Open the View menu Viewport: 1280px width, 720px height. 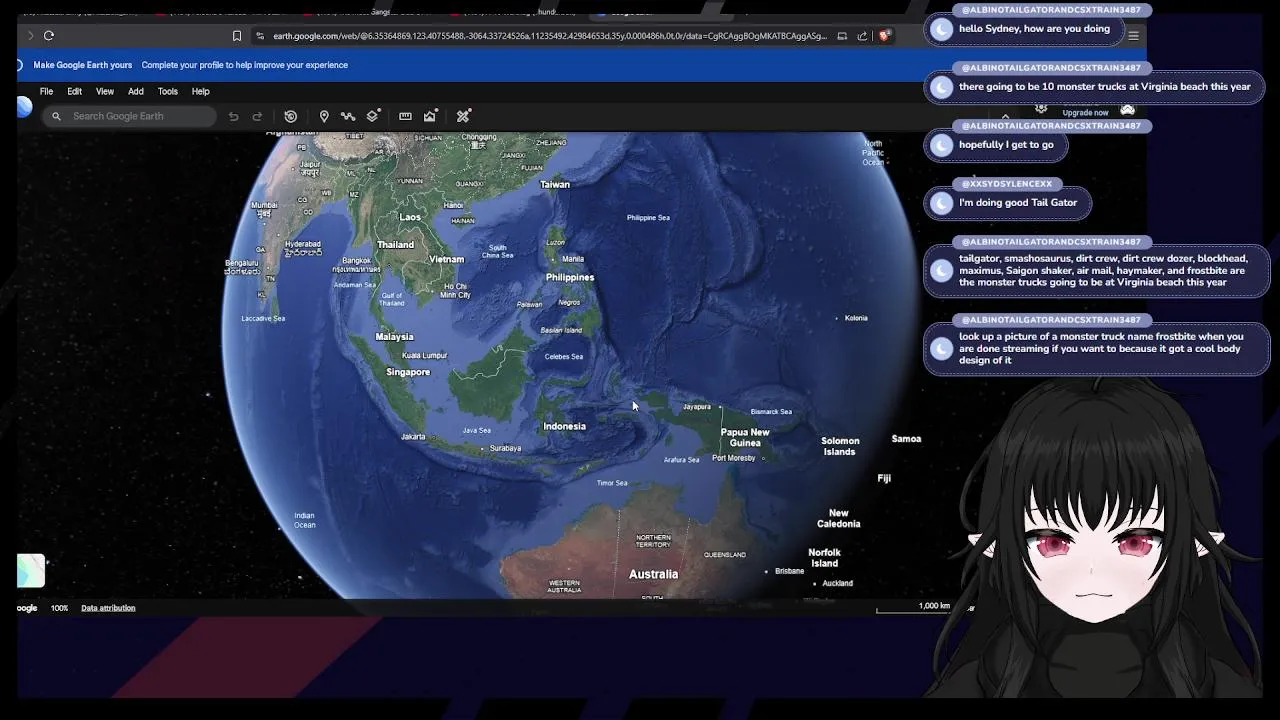click(104, 91)
